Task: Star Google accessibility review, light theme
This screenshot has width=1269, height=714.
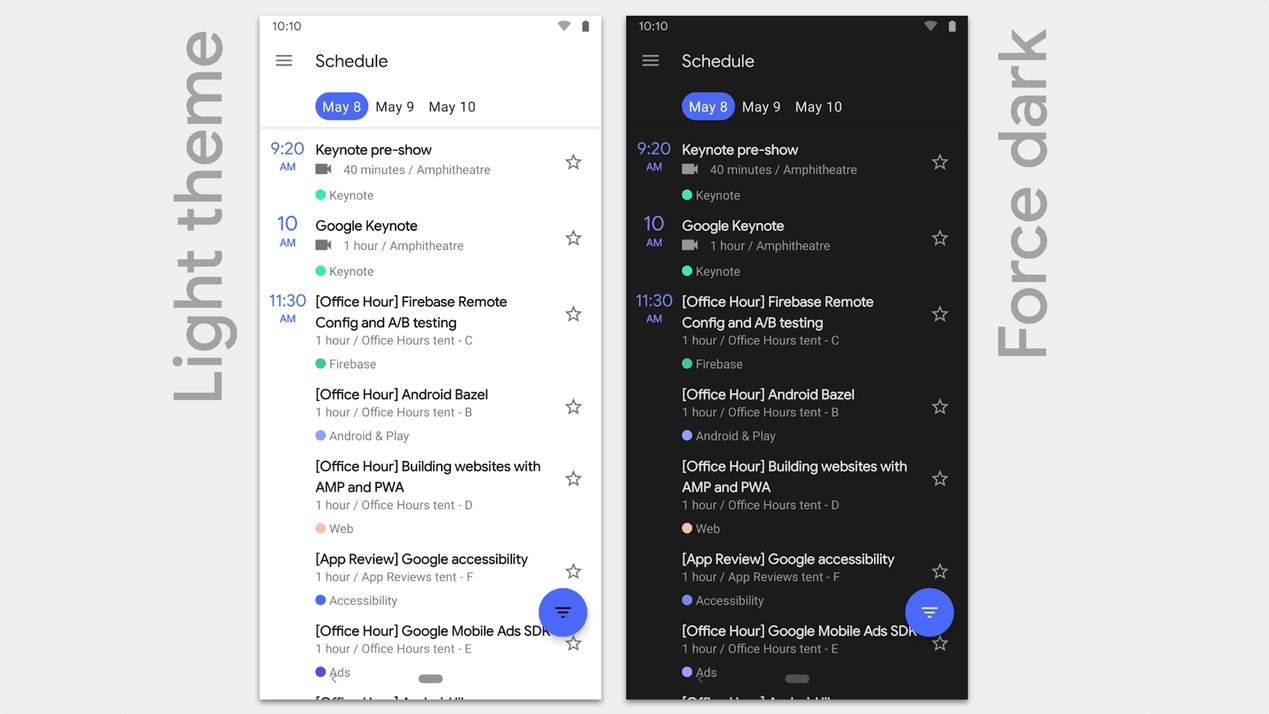Action: 573,571
